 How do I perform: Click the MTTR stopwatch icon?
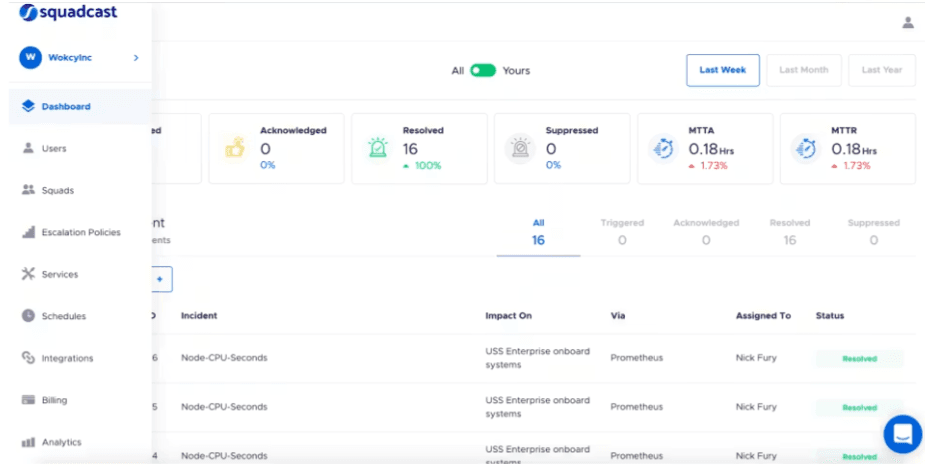click(x=805, y=148)
